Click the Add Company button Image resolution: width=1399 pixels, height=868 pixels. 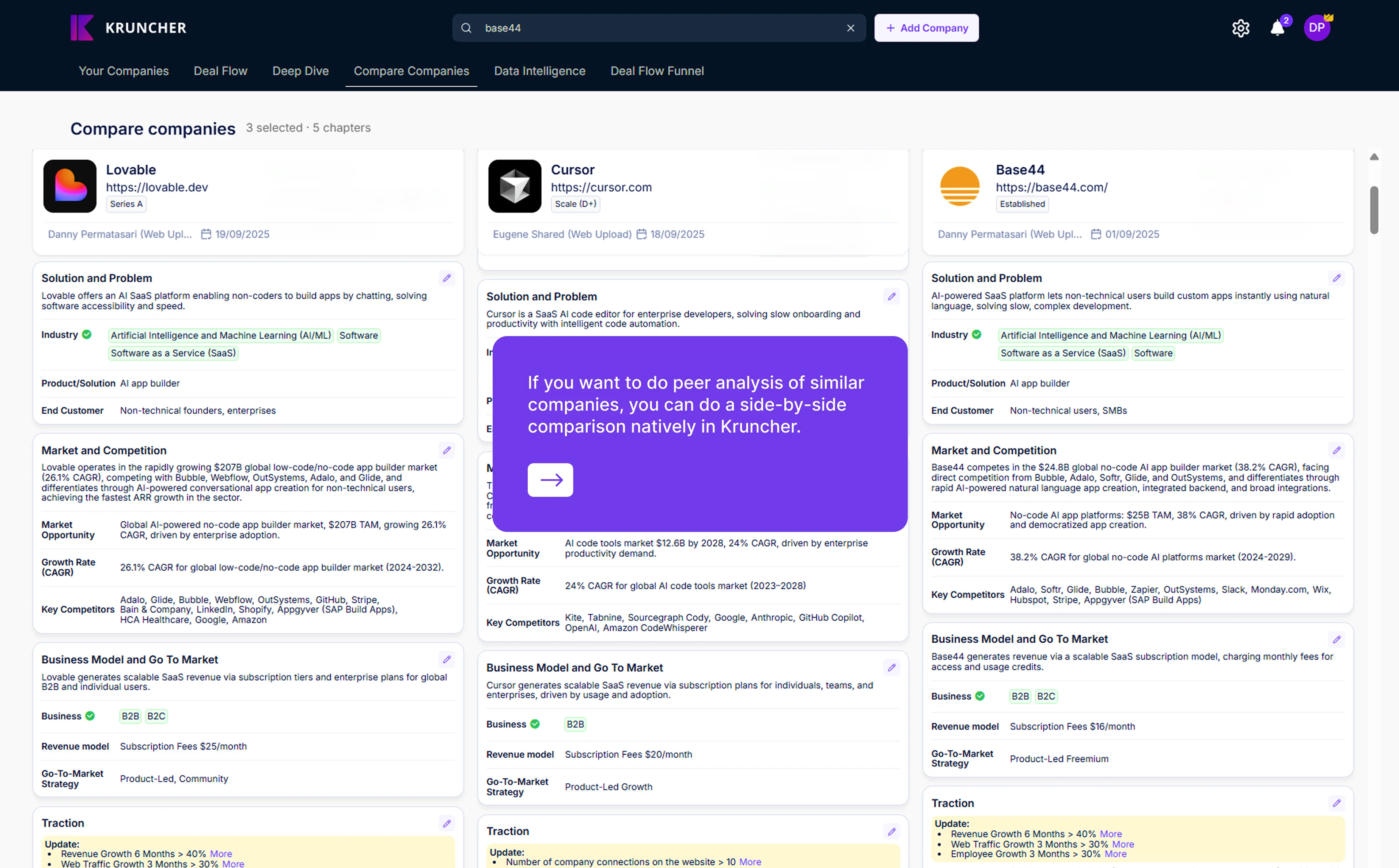coord(926,28)
